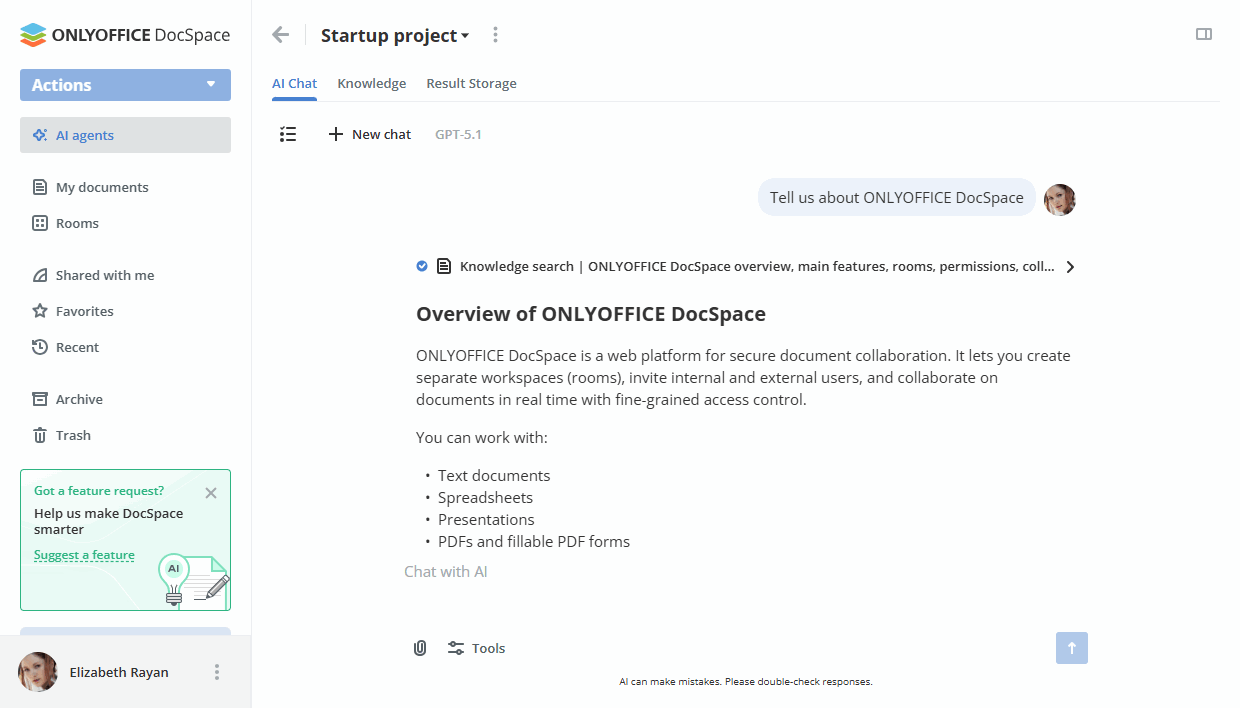Click the Suggest a feature link
This screenshot has width=1240, height=708.
84,555
